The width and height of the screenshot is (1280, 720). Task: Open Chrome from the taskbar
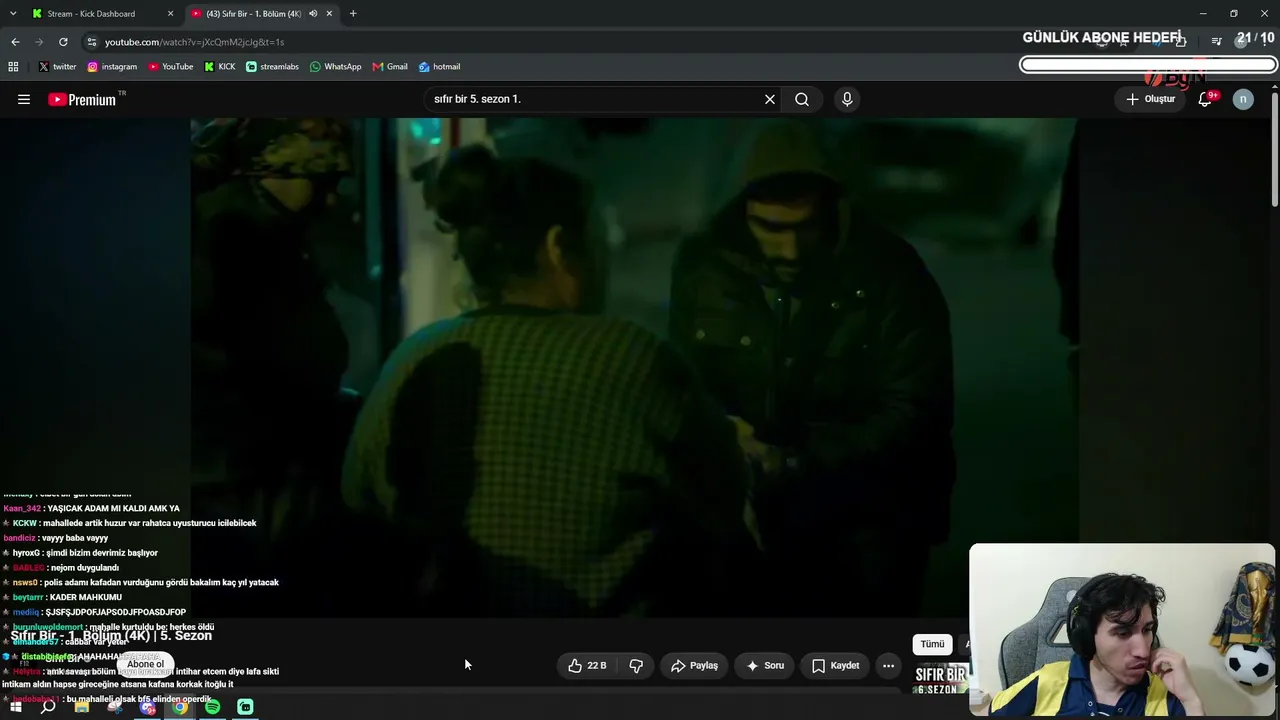(x=180, y=707)
